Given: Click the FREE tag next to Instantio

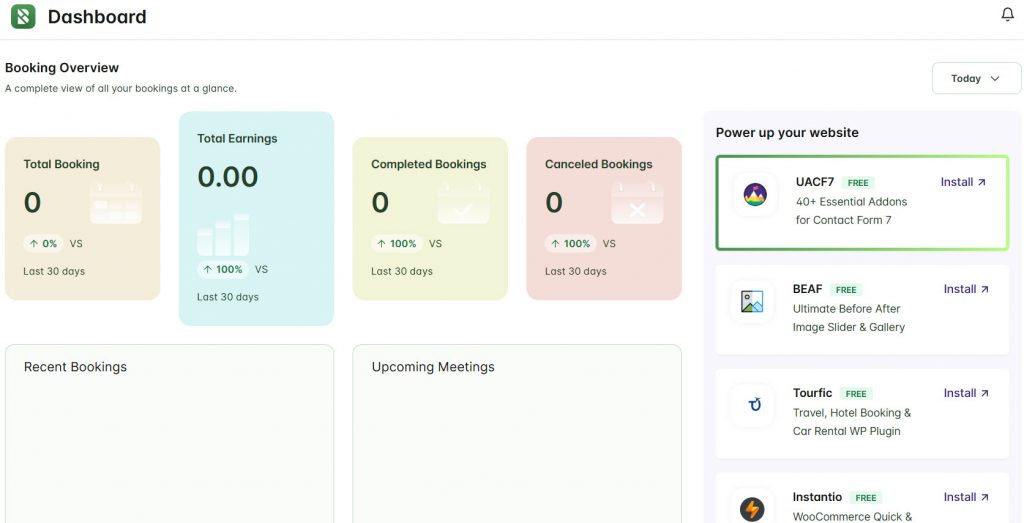Looking at the screenshot, I should click(x=866, y=498).
